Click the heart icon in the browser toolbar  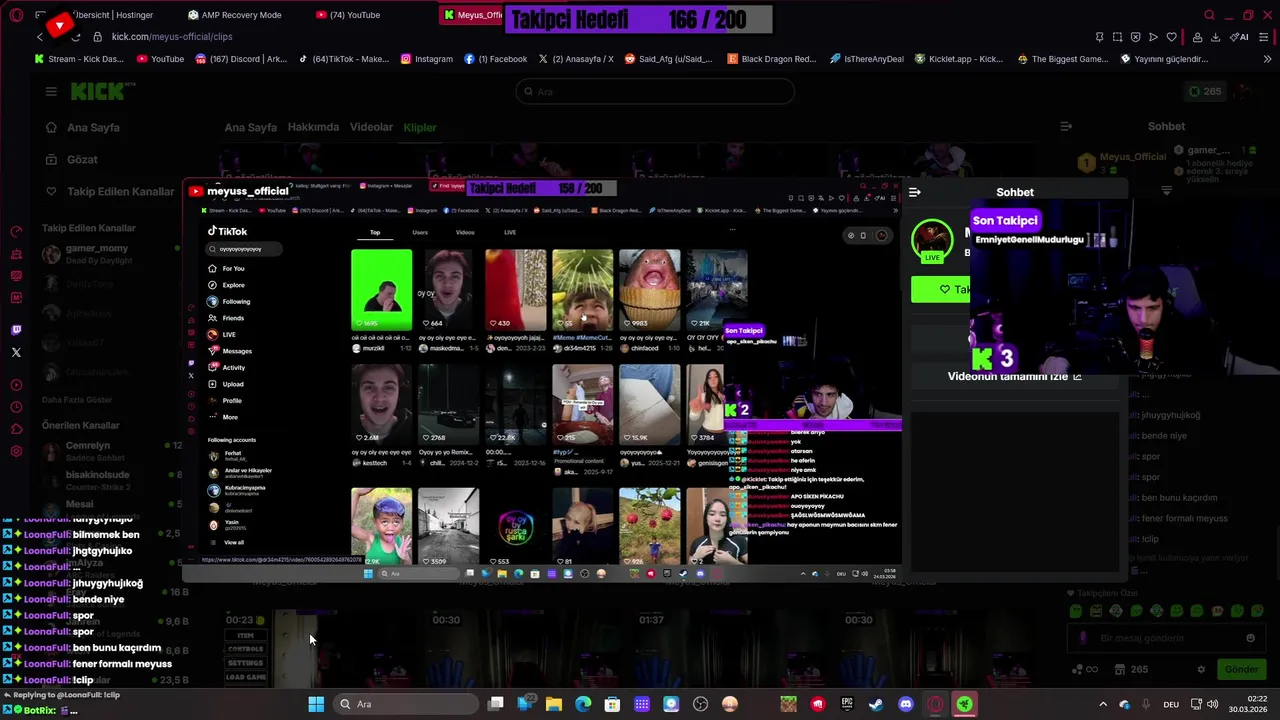(x=1171, y=37)
